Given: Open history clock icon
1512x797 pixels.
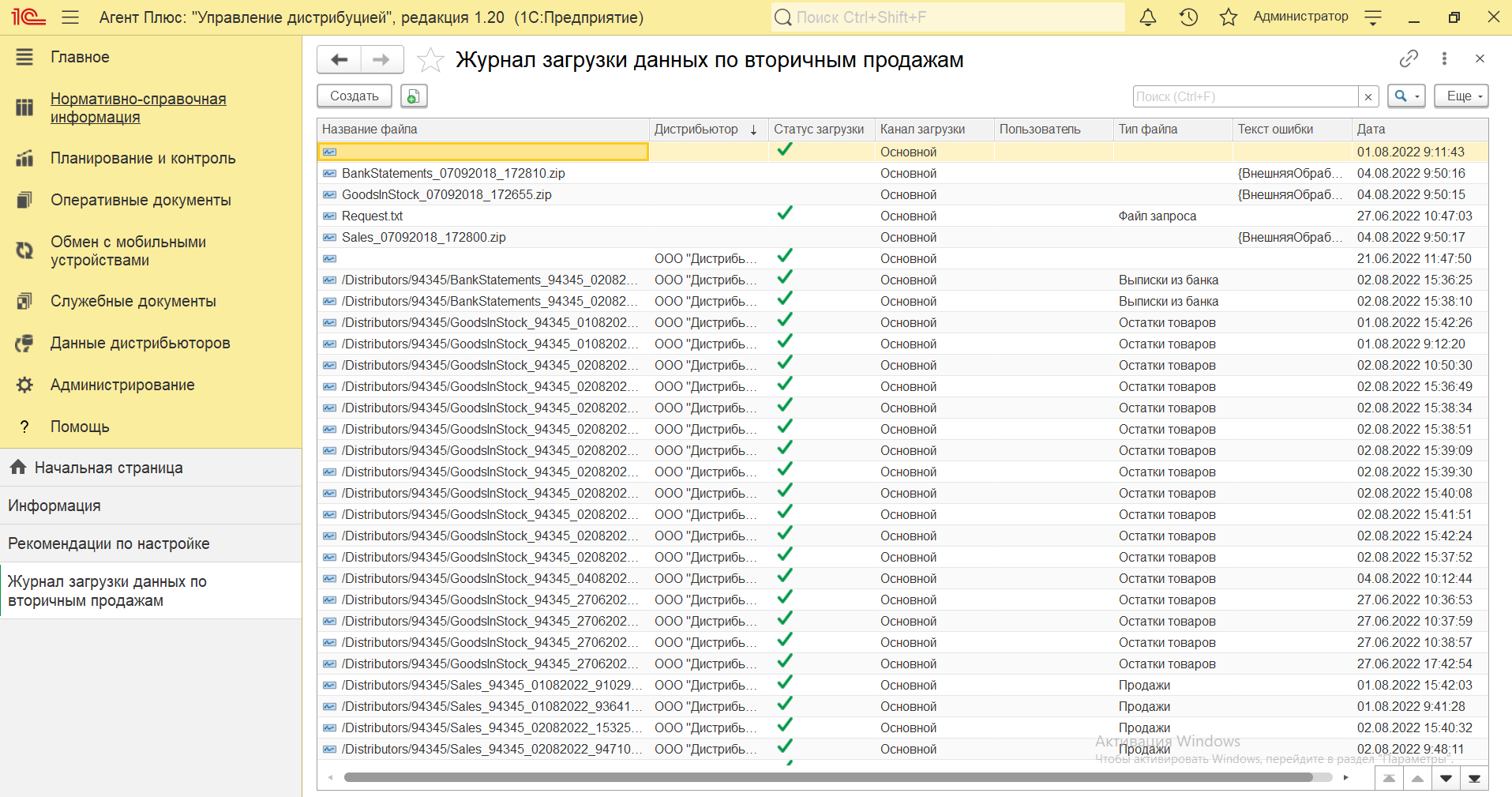Looking at the screenshot, I should [x=1188, y=17].
